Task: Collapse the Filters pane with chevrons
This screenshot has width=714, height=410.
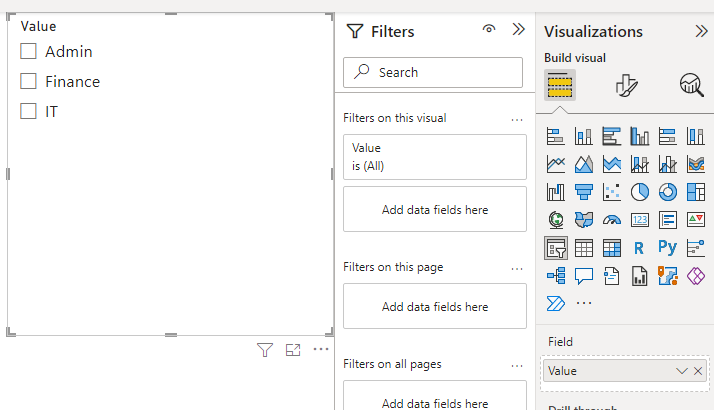Action: (x=519, y=30)
